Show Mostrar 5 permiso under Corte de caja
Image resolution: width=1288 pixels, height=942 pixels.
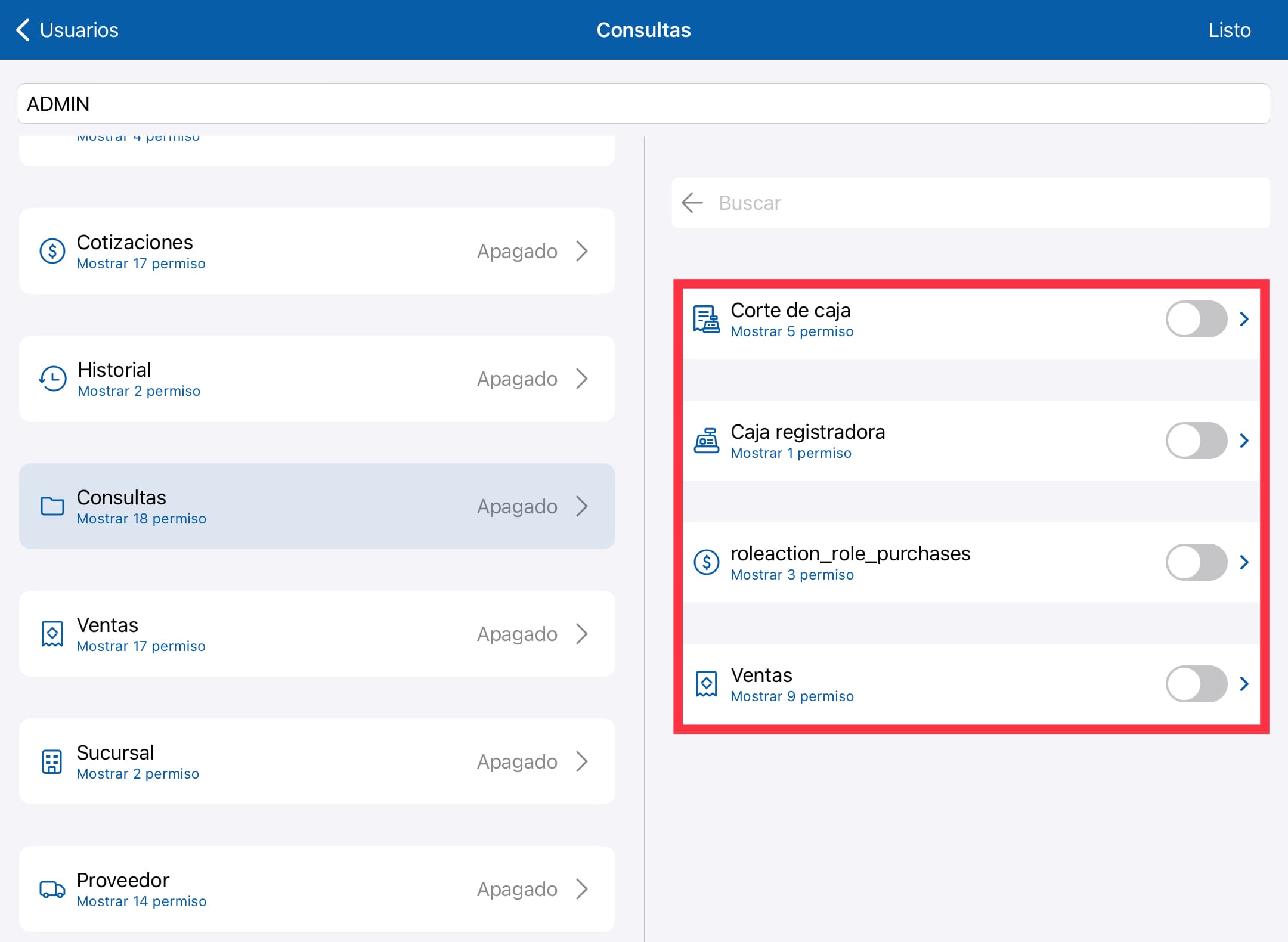[792, 331]
